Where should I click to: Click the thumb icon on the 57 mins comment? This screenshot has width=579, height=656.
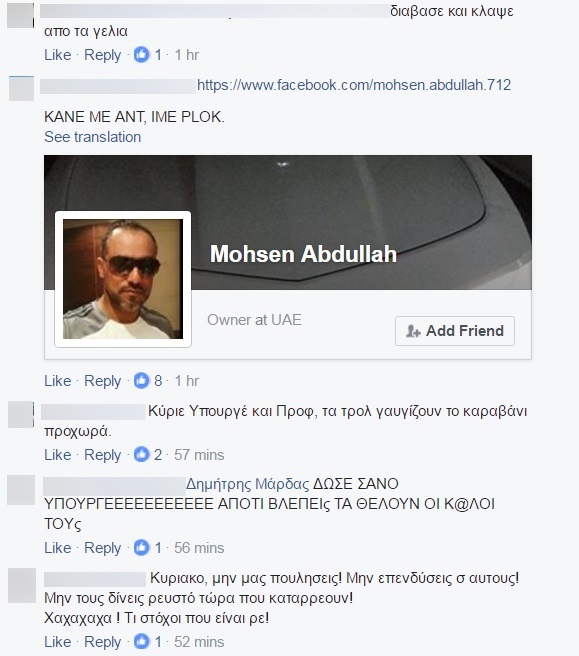[141, 454]
